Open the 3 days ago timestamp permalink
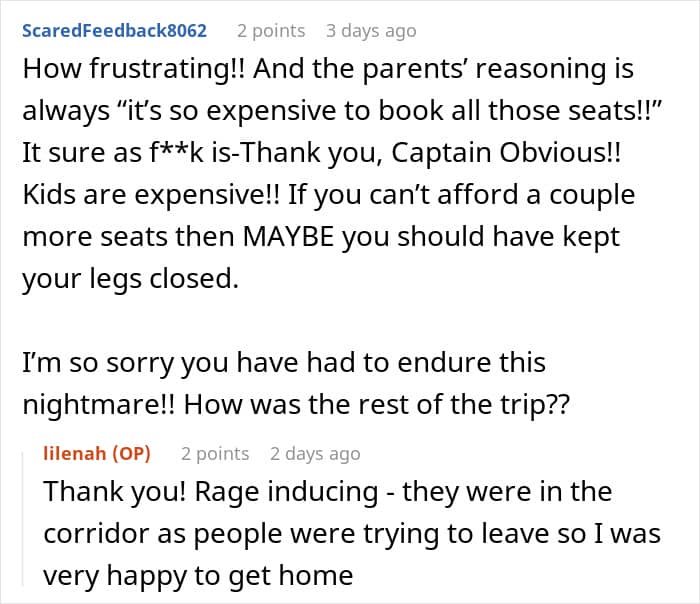The height and width of the screenshot is (604, 700). [371, 31]
